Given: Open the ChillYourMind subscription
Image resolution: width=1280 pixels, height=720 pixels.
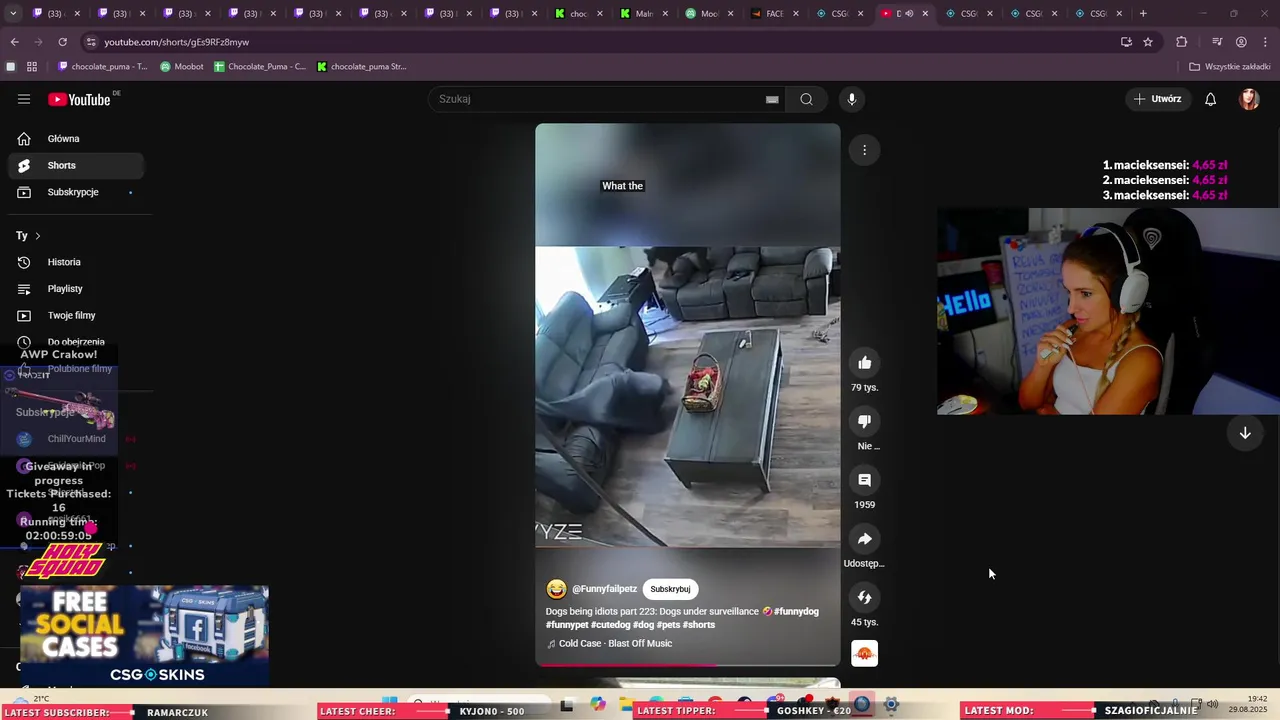Looking at the screenshot, I should pyautogui.click(x=76, y=439).
